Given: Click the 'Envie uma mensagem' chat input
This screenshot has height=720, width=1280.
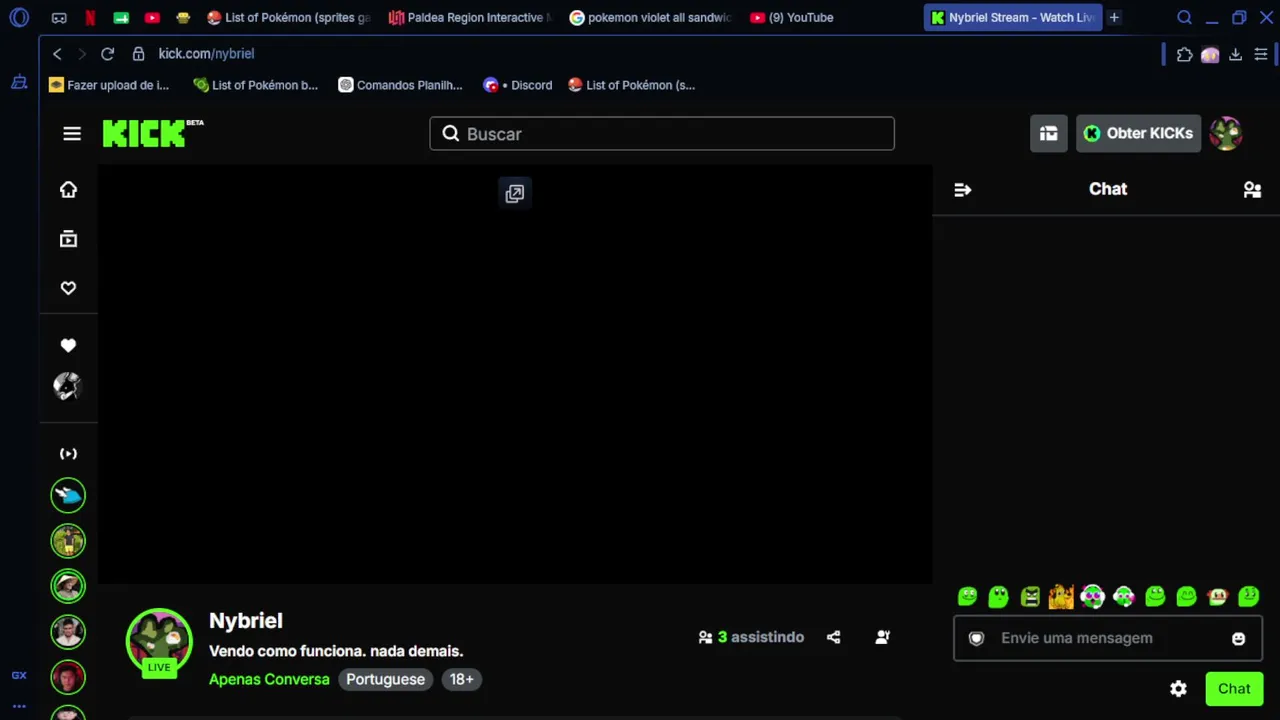Looking at the screenshot, I should point(1108,638).
